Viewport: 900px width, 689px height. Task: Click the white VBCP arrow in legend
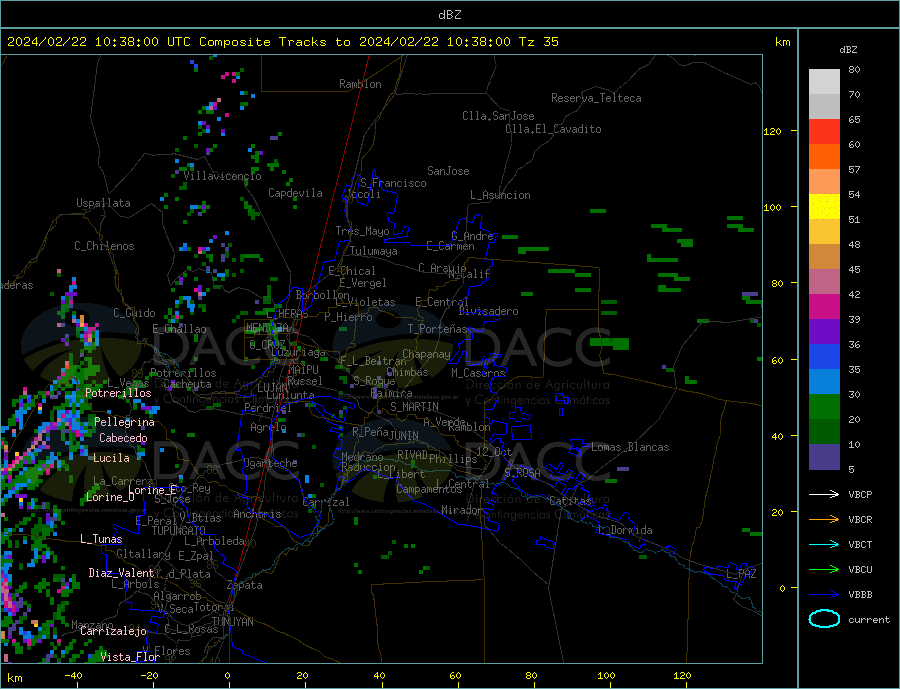tap(824, 494)
